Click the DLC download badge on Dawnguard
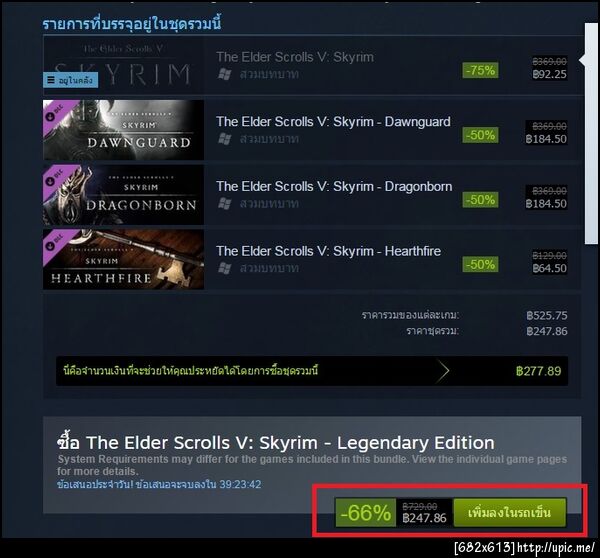Image resolution: width=600 pixels, height=558 pixels. tap(50, 116)
